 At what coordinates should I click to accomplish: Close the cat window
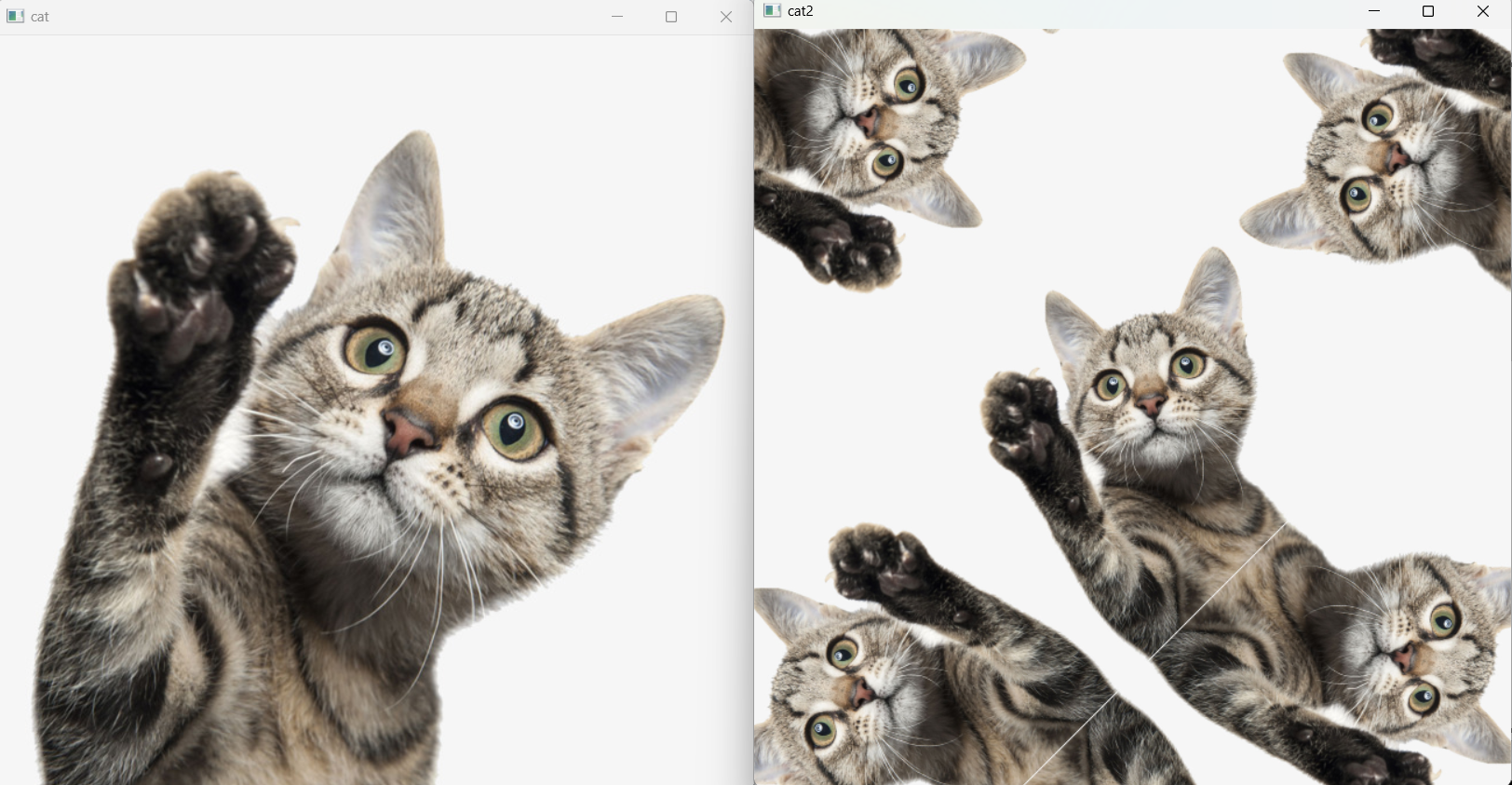coord(726,17)
